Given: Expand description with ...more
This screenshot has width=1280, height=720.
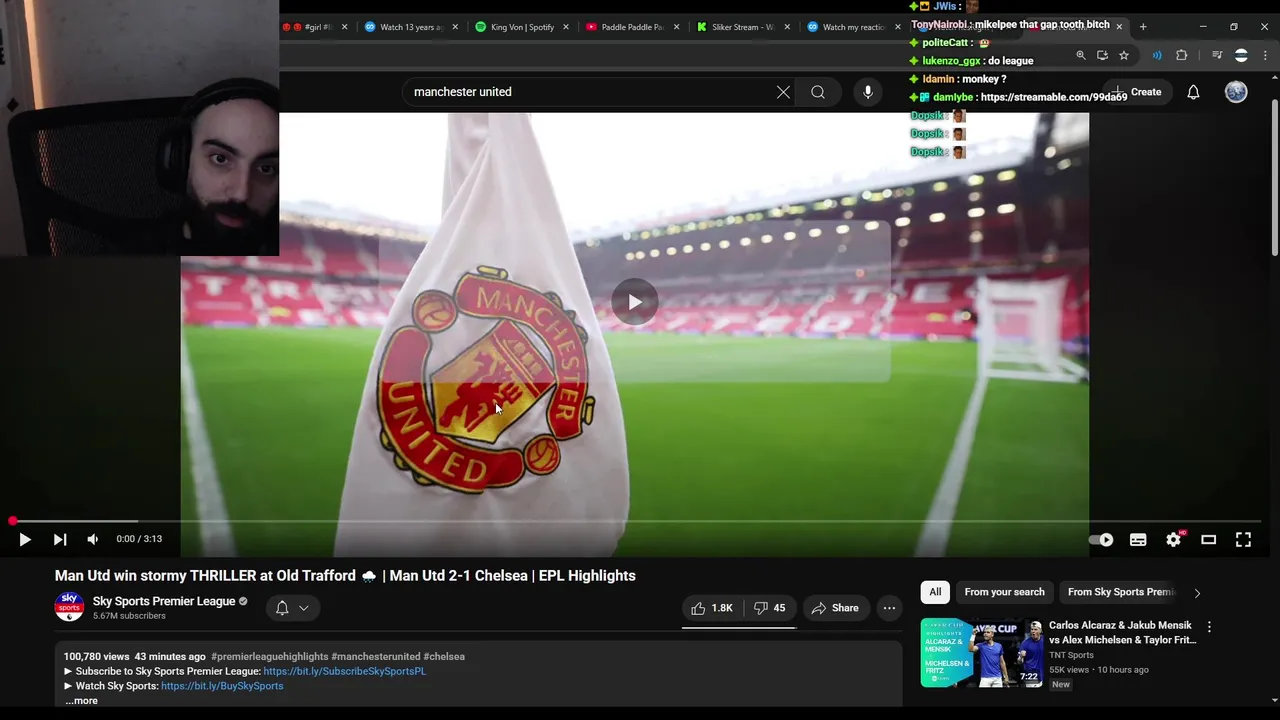Looking at the screenshot, I should [x=81, y=701].
